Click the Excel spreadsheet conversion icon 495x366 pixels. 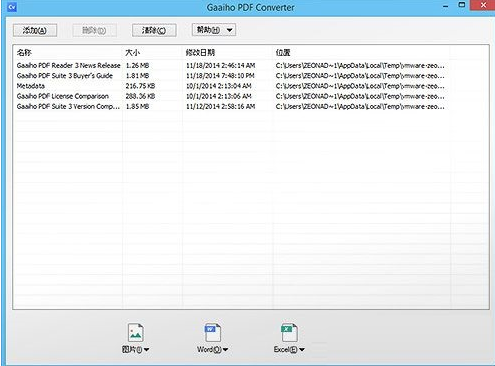click(289, 332)
